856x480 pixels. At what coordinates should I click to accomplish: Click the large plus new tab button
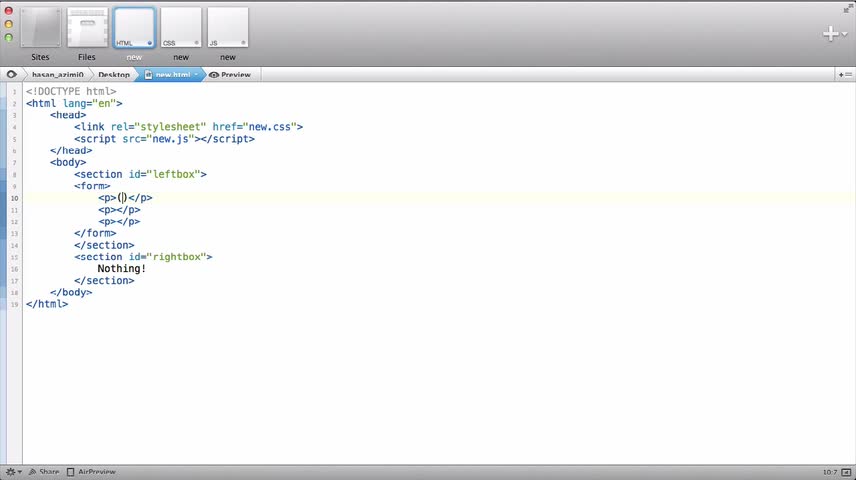pyautogui.click(x=830, y=34)
